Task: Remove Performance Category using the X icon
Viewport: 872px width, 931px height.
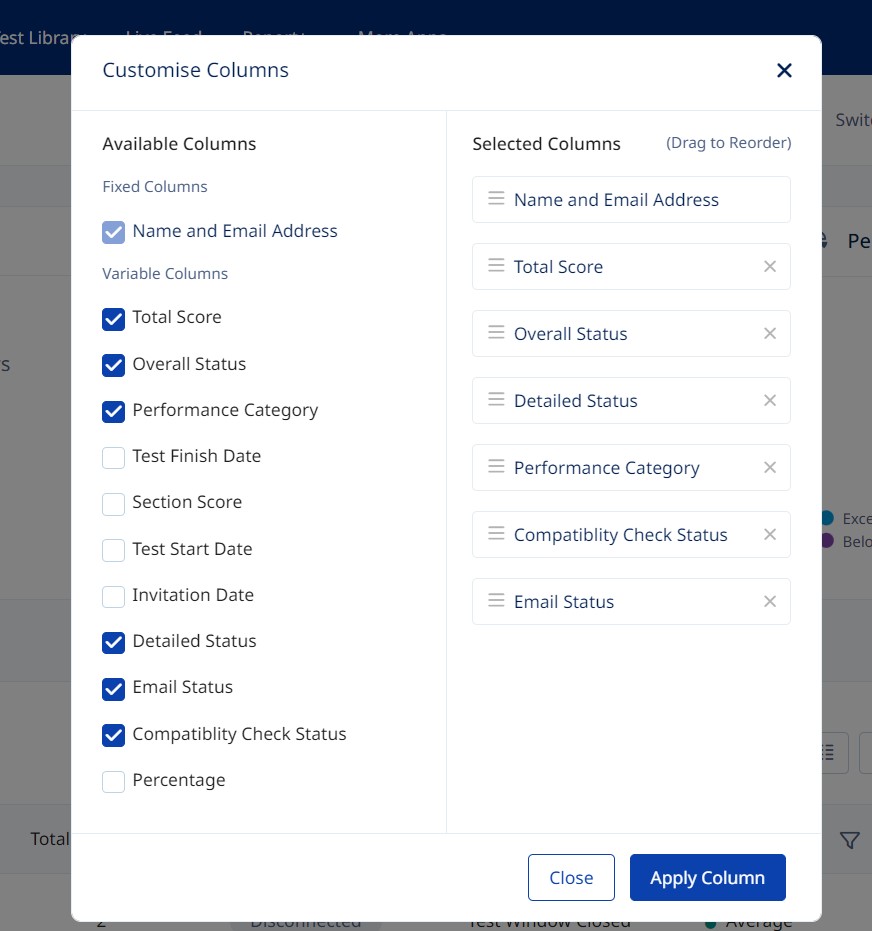Action: [769, 467]
